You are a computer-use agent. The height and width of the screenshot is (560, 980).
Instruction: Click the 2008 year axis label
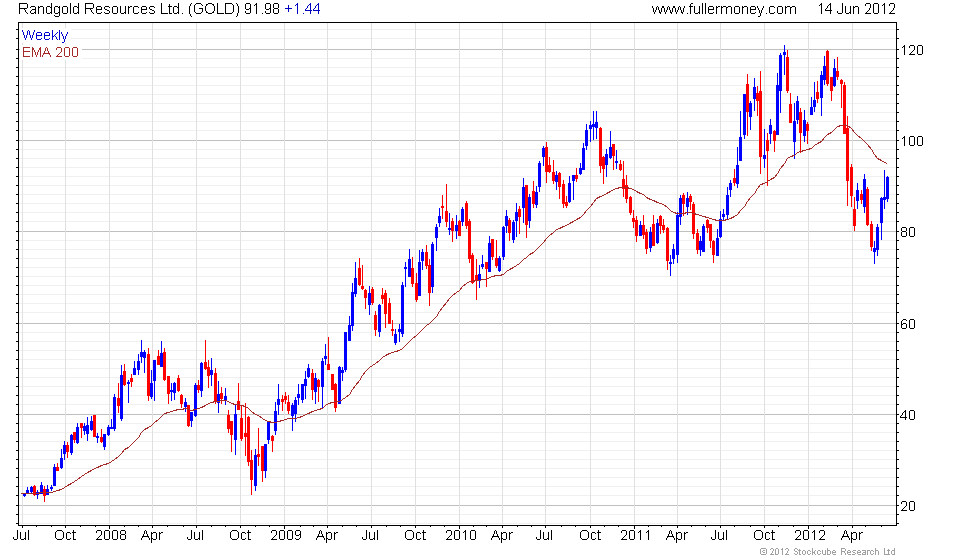coord(111,536)
